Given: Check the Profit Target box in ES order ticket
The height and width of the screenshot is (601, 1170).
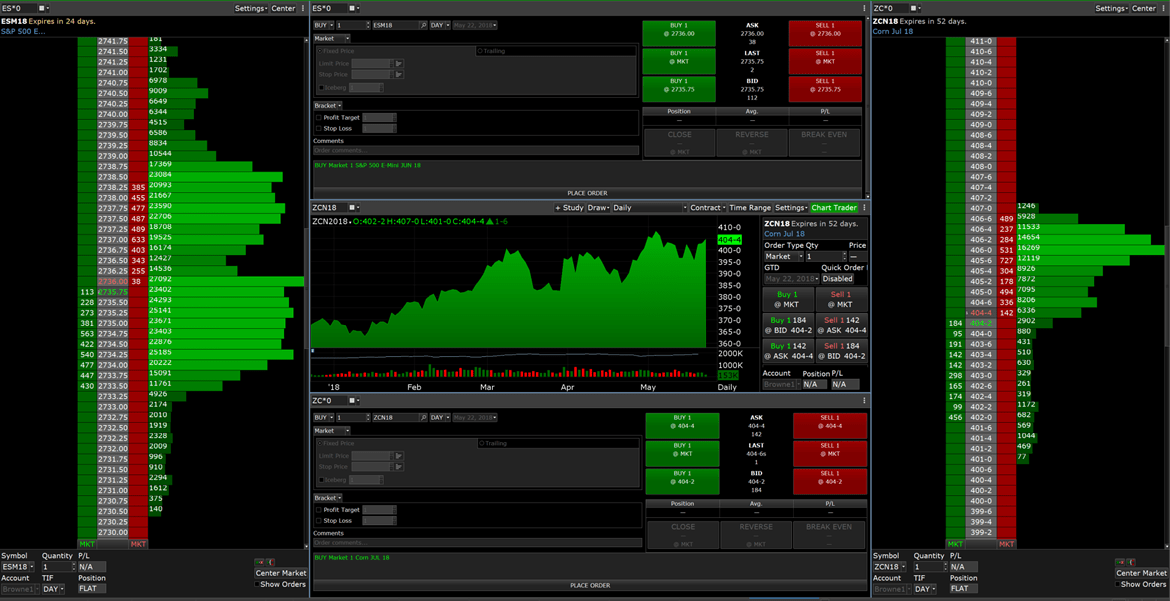Looking at the screenshot, I should click(x=318, y=117).
